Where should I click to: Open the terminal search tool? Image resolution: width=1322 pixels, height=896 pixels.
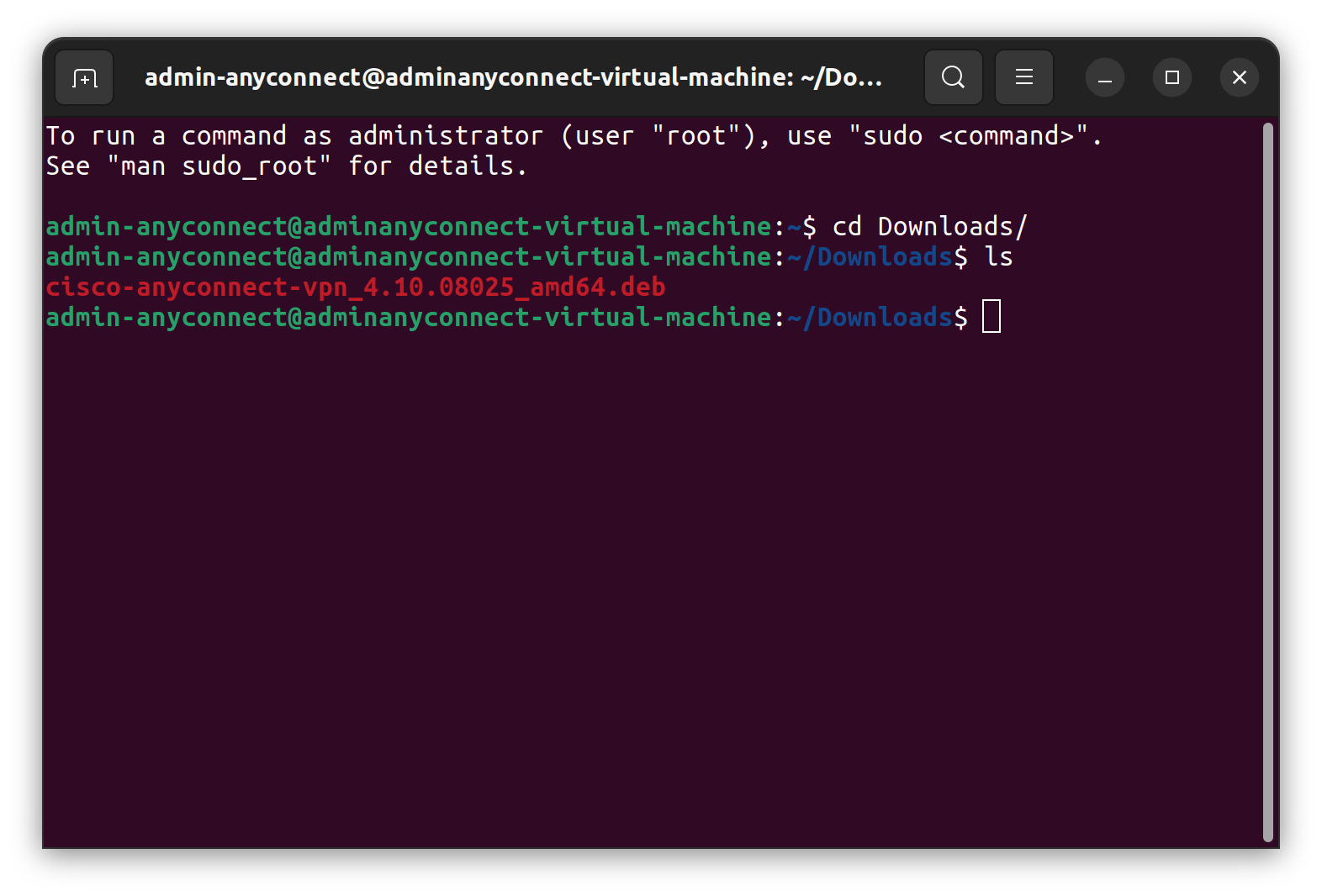(953, 77)
